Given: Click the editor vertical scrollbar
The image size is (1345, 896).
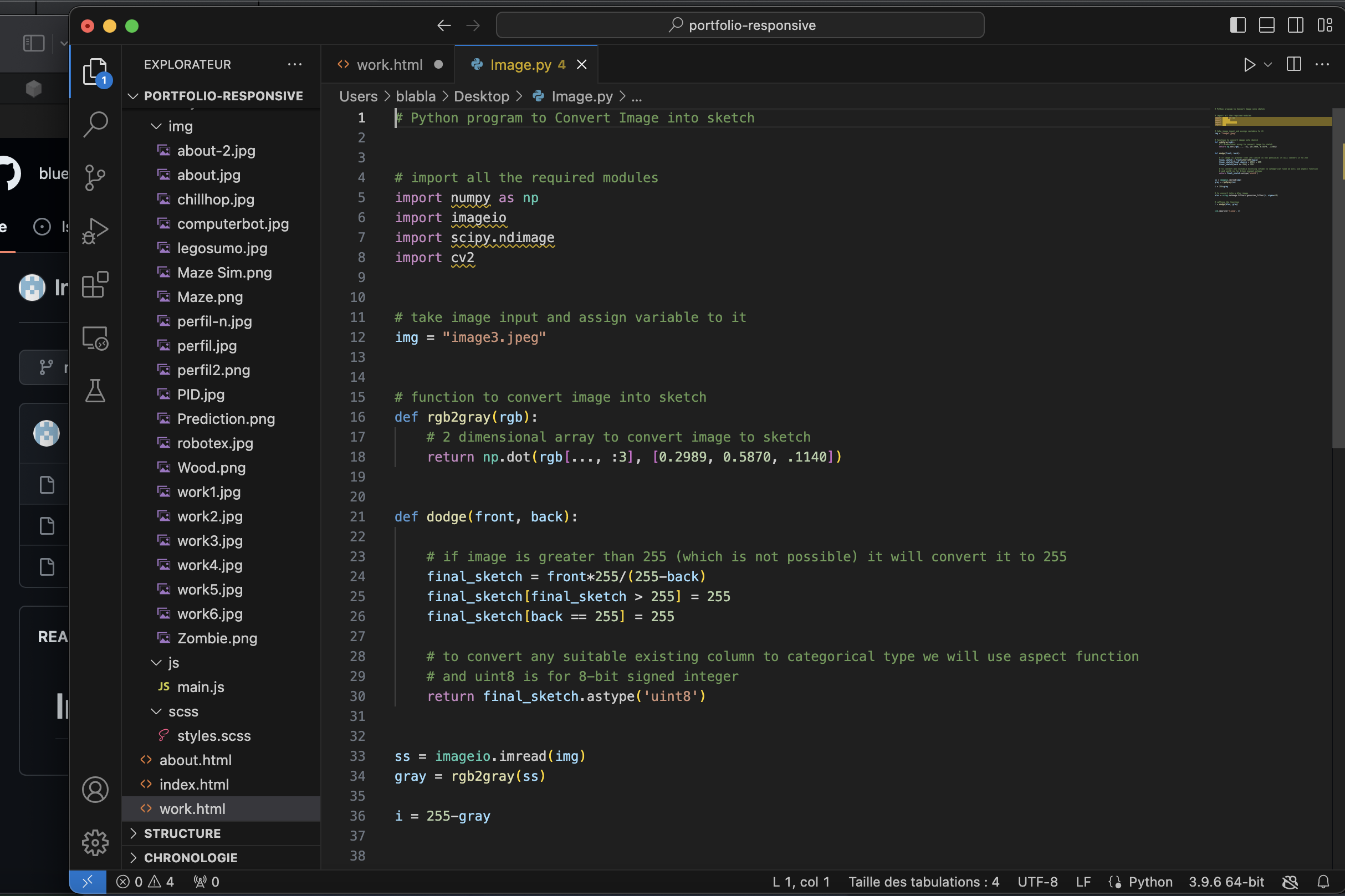Looking at the screenshot, I should click(x=1338, y=278).
